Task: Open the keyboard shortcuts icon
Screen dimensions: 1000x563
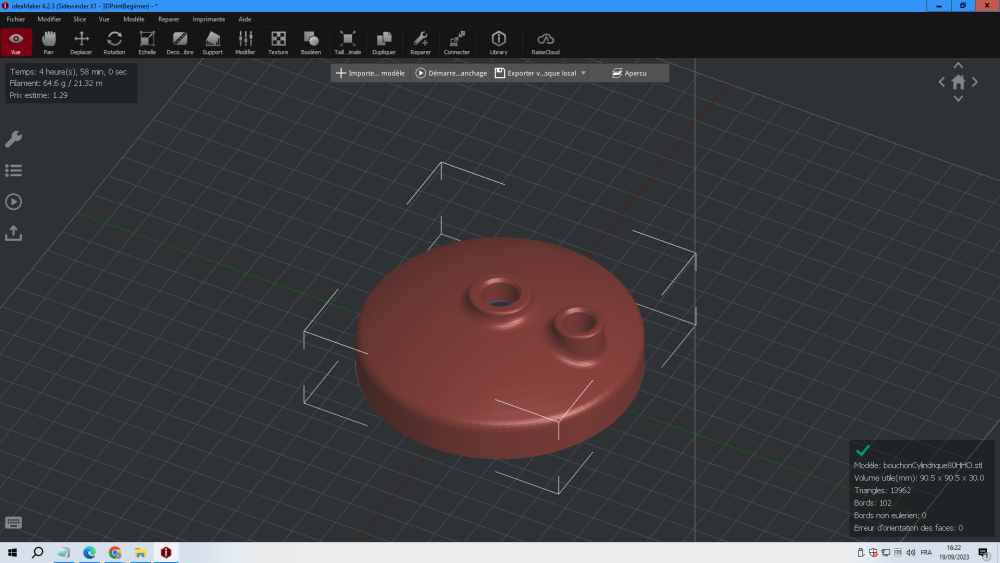Action: pyautogui.click(x=13, y=523)
